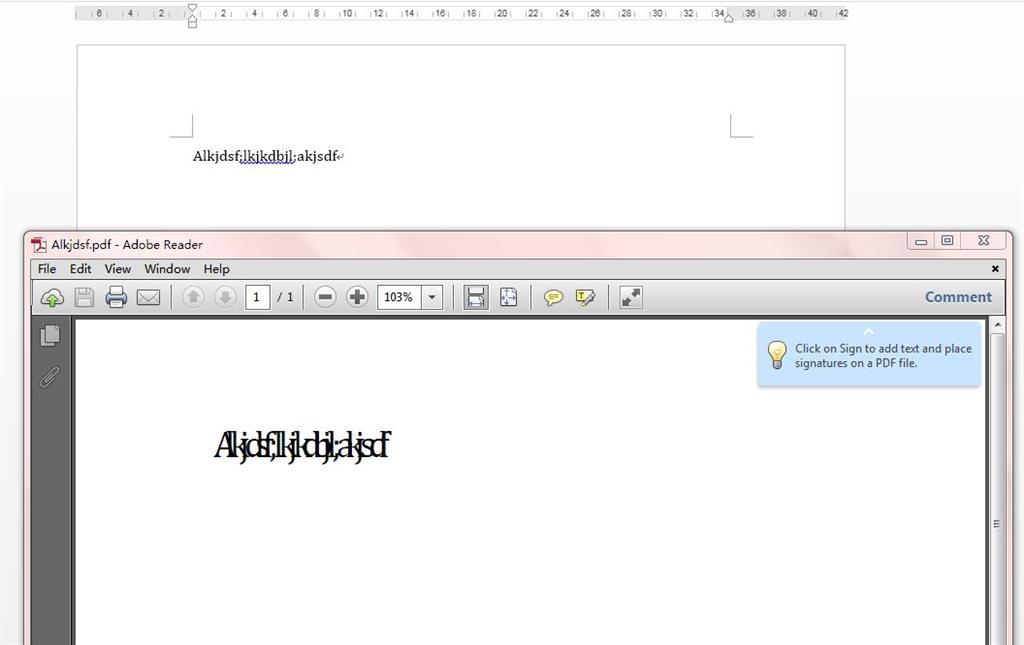1024x645 pixels.
Task: Dismiss the toolbar with the x button
Action: click(x=994, y=268)
